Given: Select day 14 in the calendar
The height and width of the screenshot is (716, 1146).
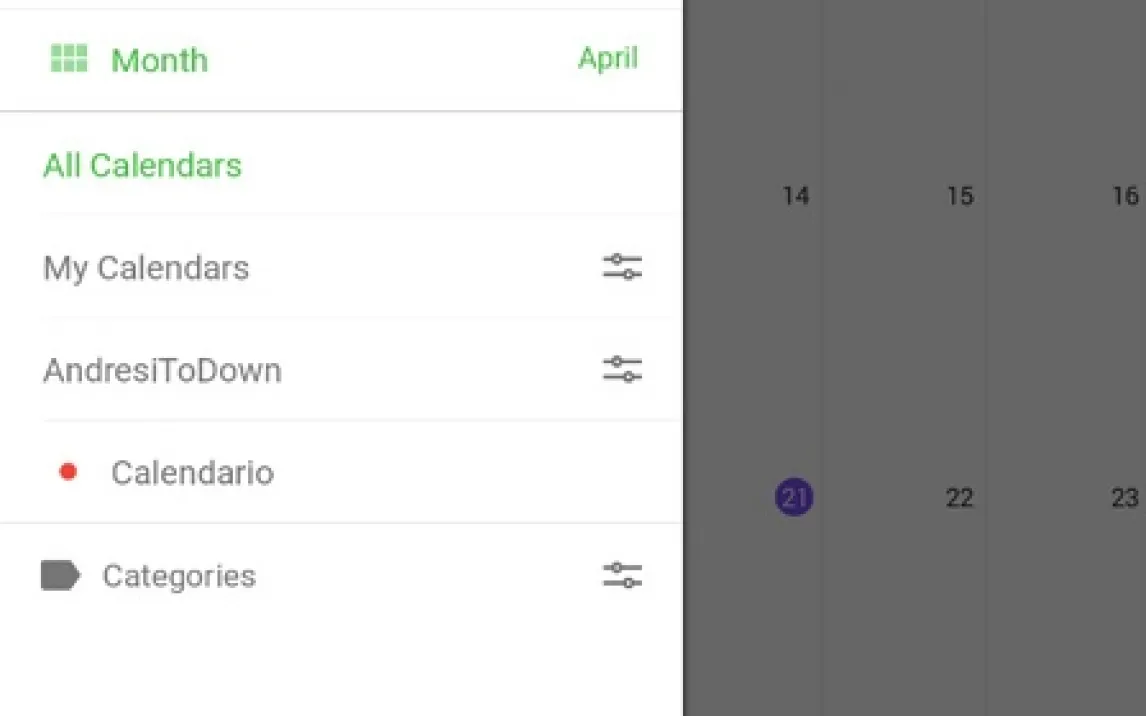Looking at the screenshot, I should tap(795, 196).
